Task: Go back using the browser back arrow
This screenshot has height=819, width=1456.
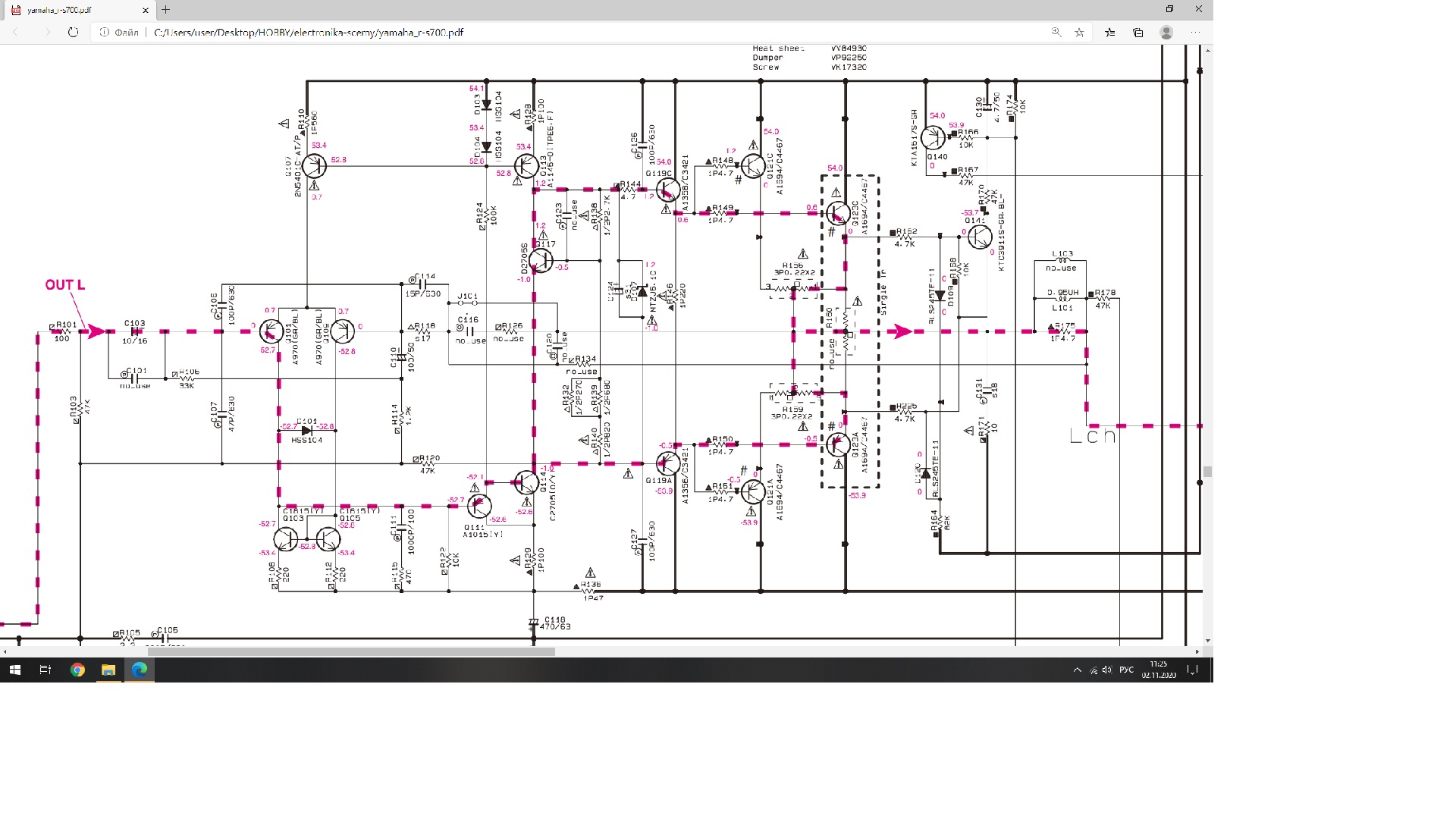Action: 15,33
